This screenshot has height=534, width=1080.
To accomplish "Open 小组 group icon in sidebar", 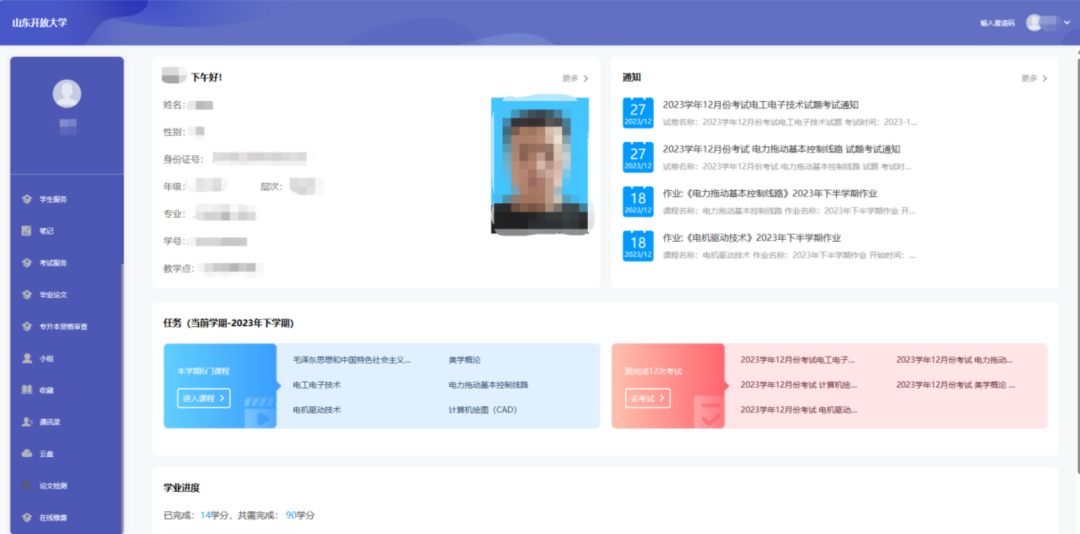I will click(x=27, y=358).
